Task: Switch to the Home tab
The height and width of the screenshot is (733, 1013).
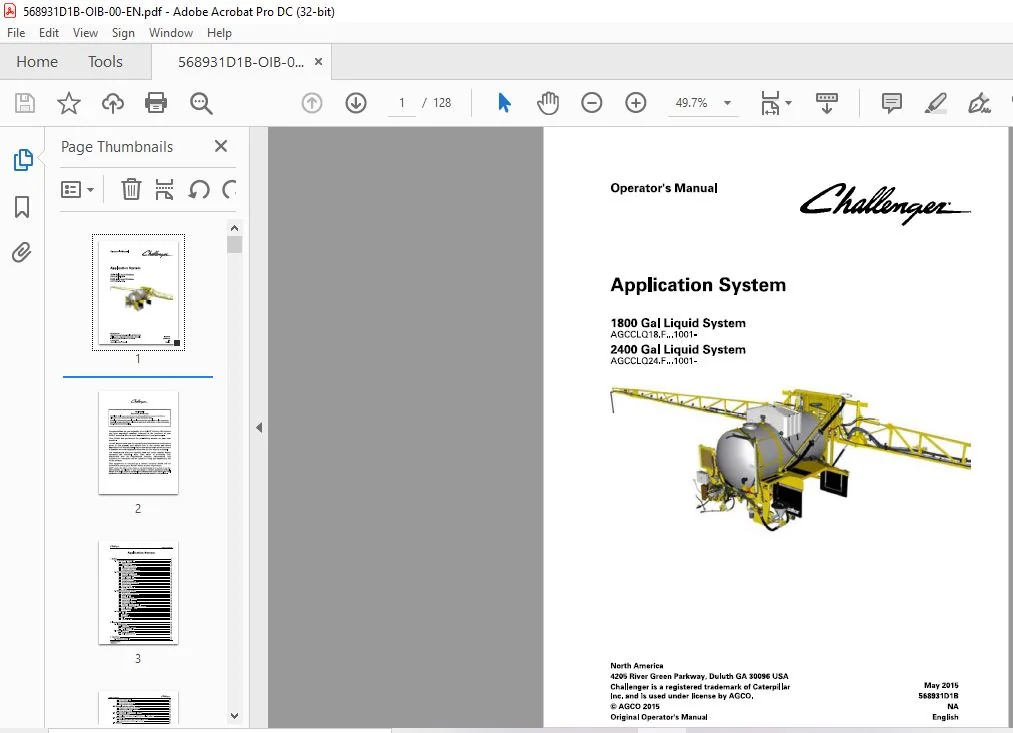Action: tap(37, 61)
